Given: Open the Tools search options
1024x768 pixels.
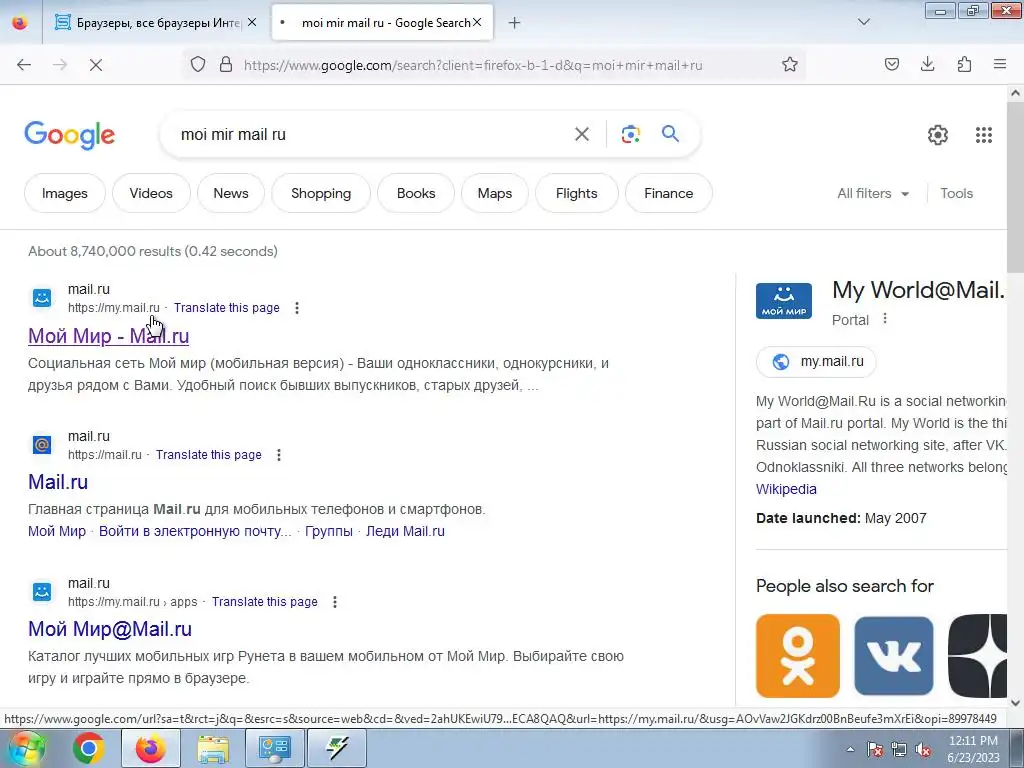Looking at the screenshot, I should (x=956, y=193).
